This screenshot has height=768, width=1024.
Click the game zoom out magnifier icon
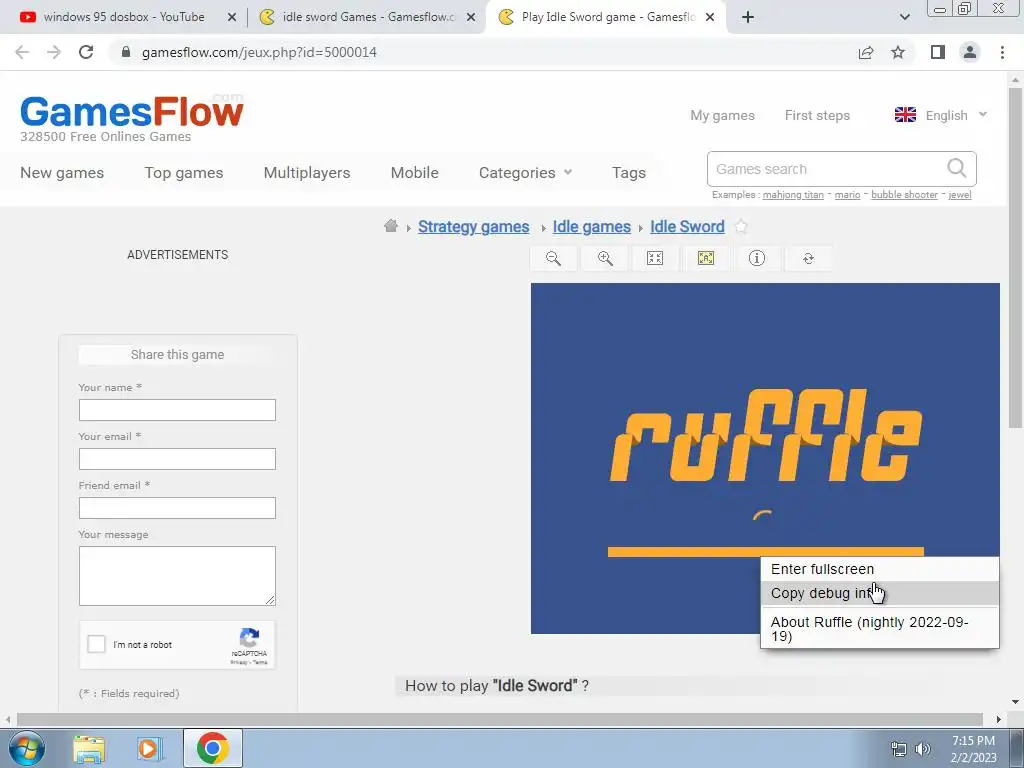pyautogui.click(x=553, y=259)
